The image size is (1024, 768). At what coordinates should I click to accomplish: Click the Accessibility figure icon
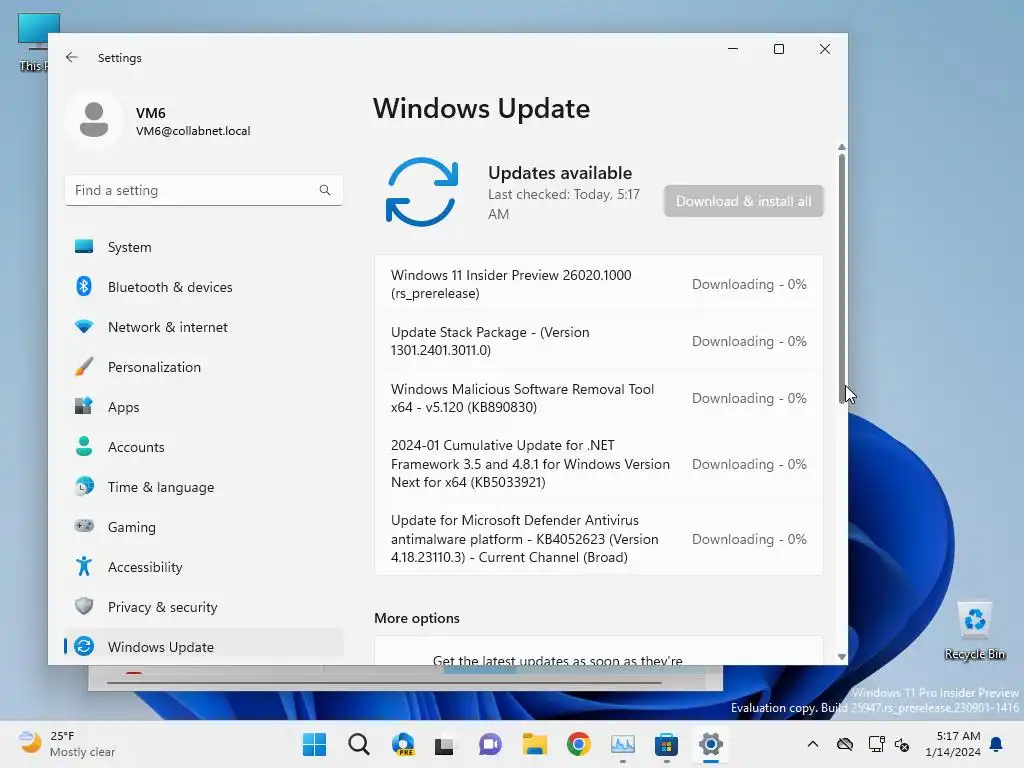point(84,566)
